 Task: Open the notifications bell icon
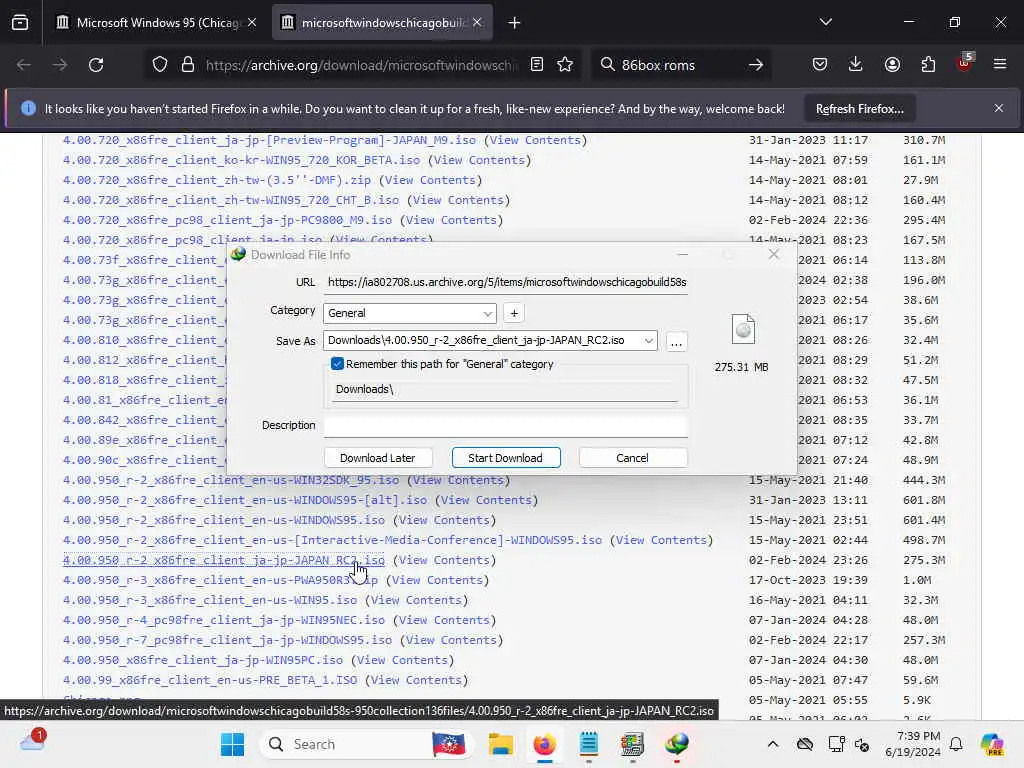956,744
